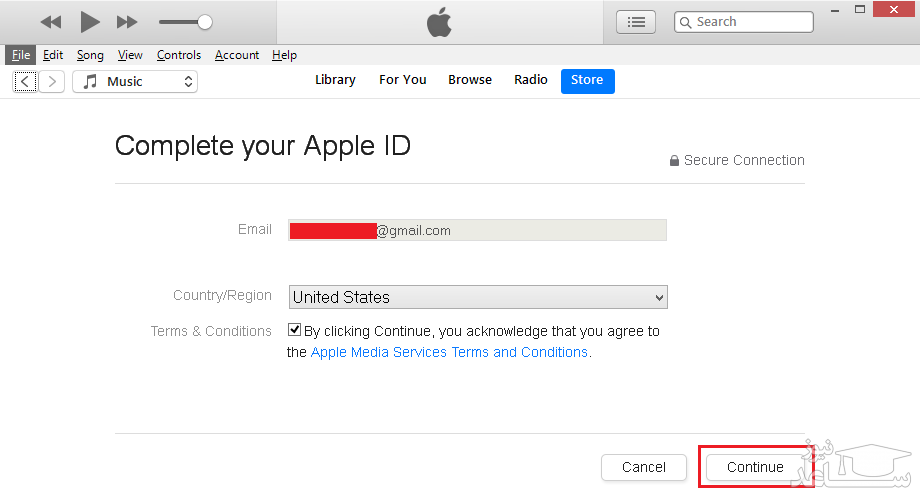The height and width of the screenshot is (496, 920).
Task: Click the Apple logo in the header
Action: (x=439, y=22)
